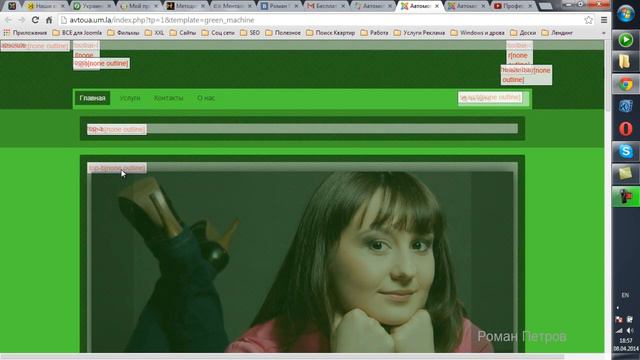Expand the Соц сети bookmarks folder

tap(218, 33)
